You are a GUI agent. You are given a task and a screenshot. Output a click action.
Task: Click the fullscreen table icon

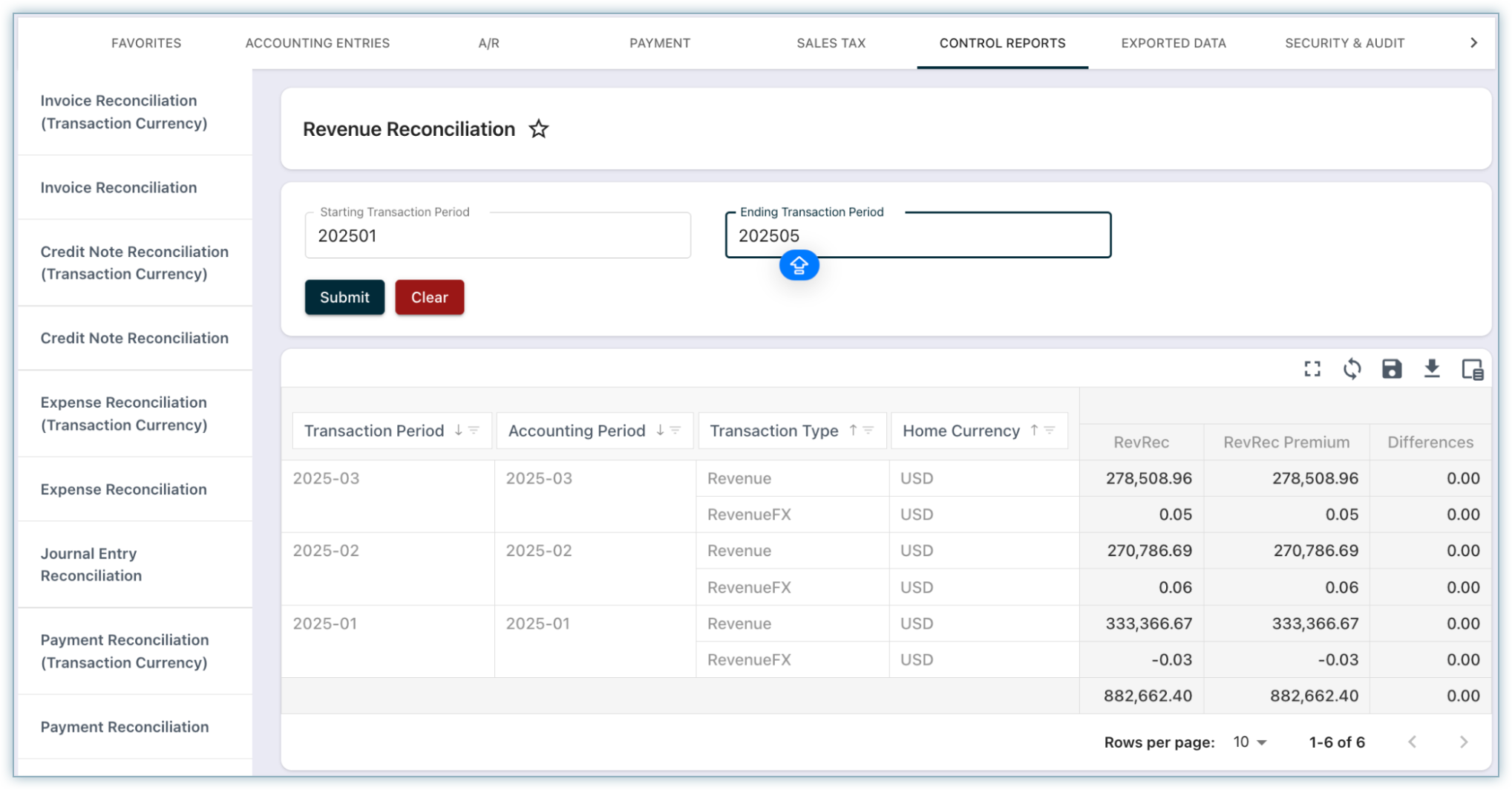pyautogui.click(x=1312, y=369)
